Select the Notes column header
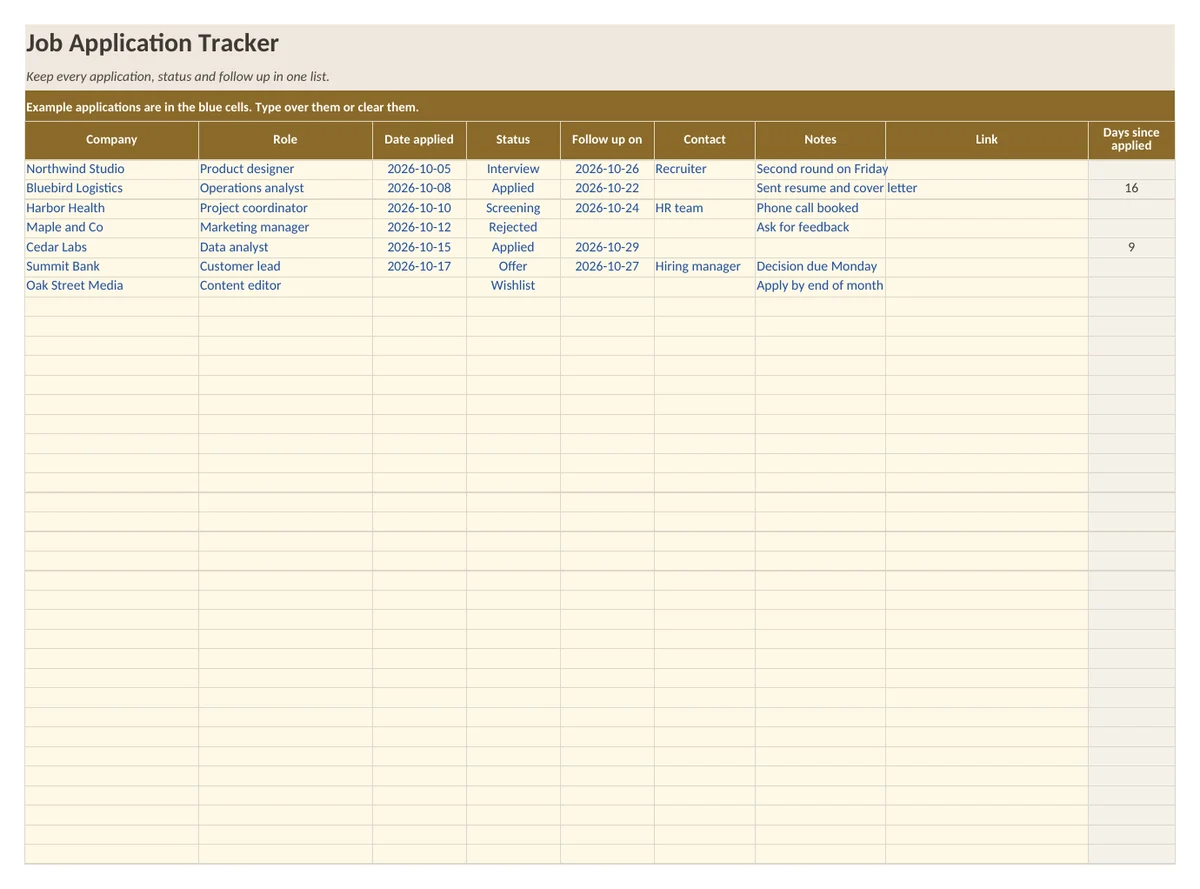The image size is (1200, 889). pyautogui.click(x=820, y=140)
